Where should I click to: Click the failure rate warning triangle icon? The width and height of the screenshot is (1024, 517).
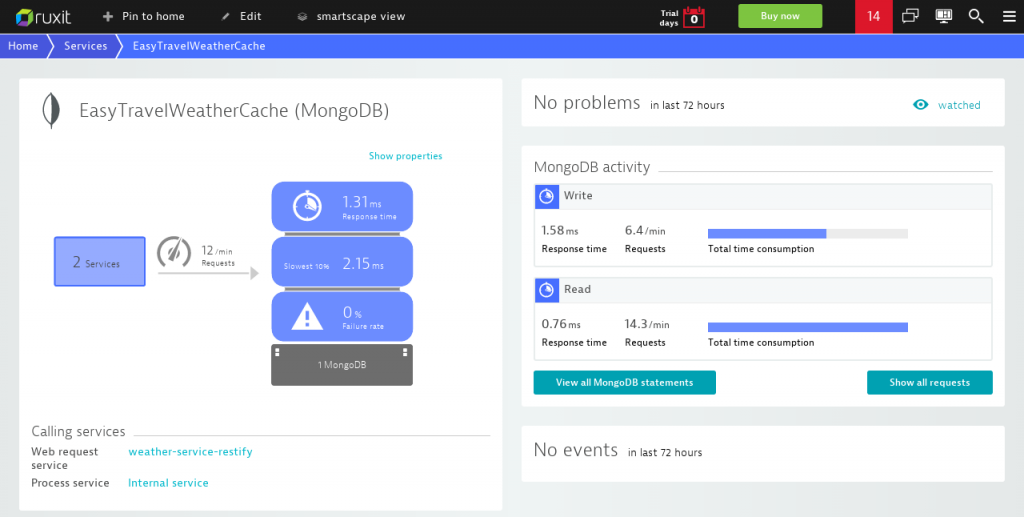(x=306, y=317)
